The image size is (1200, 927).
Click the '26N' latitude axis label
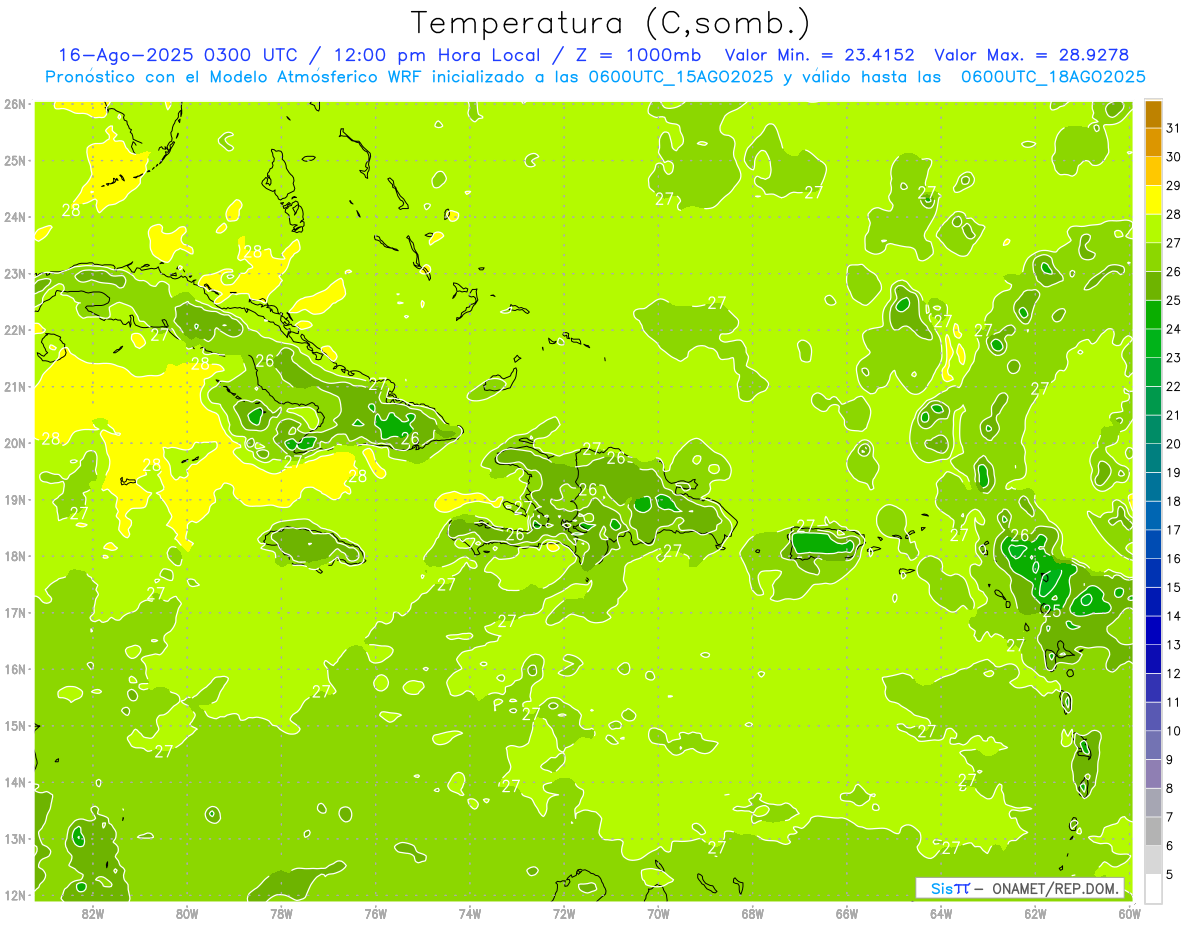point(15,104)
